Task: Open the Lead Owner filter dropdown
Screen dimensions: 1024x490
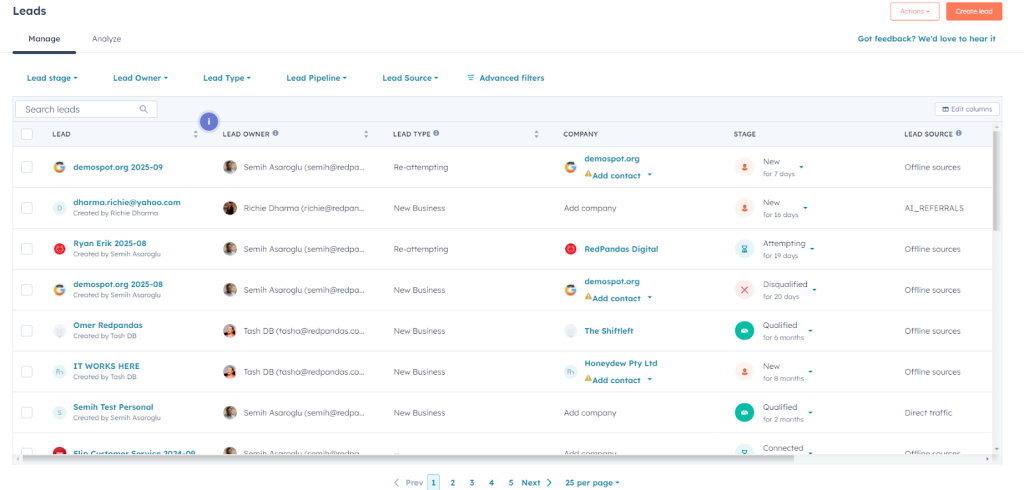Action: coord(140,78)
